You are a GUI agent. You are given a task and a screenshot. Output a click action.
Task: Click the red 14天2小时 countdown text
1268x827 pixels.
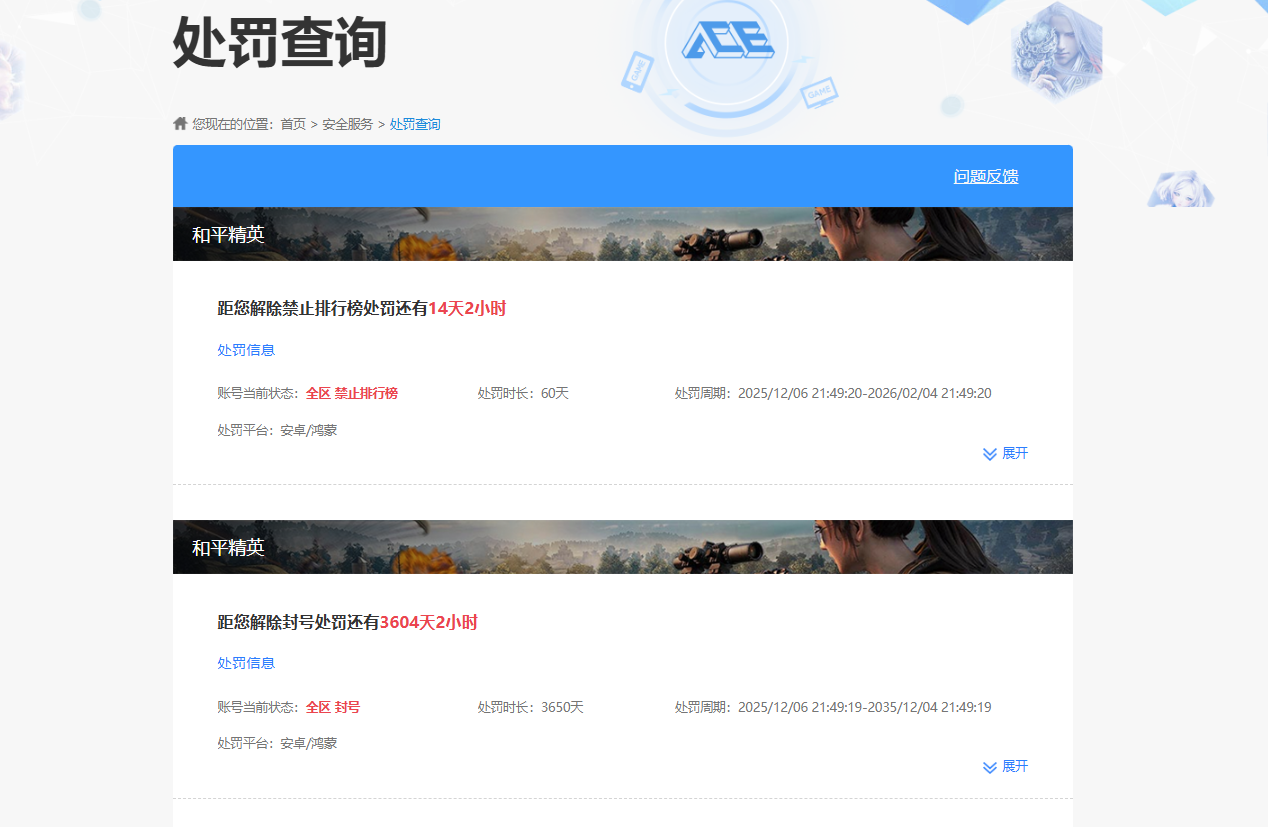point(467,309)
